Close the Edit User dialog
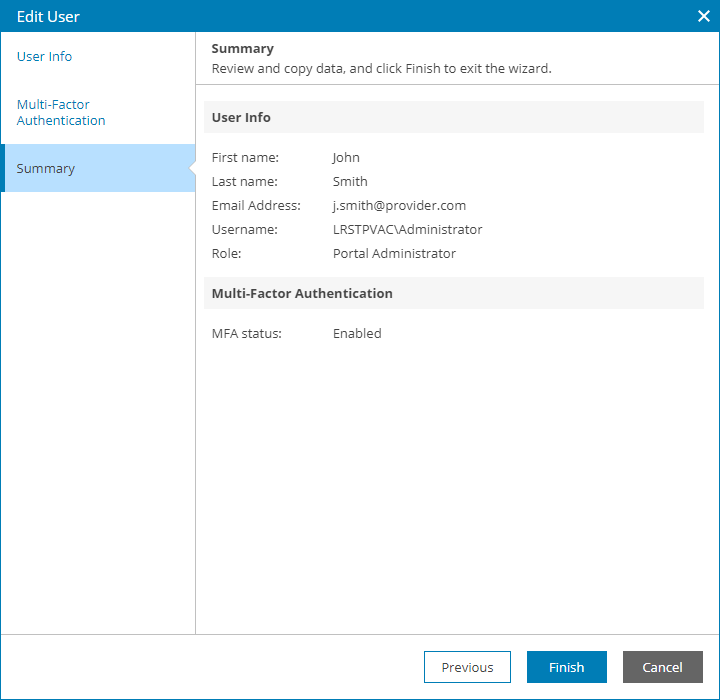 click(x=703, y=16)
